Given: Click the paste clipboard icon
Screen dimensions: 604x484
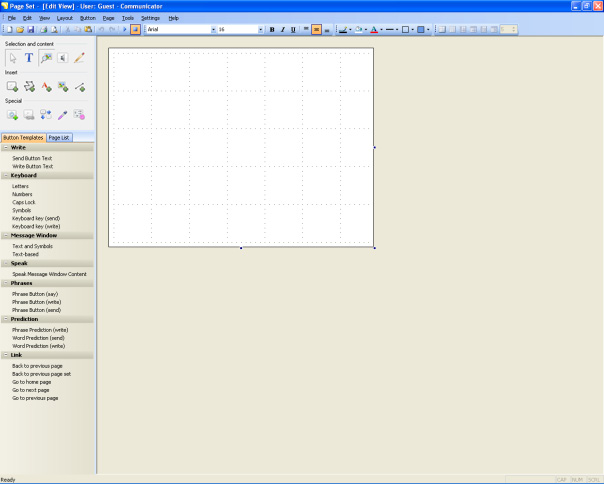Looking at the screenshot, I should (x=89, y=29).
